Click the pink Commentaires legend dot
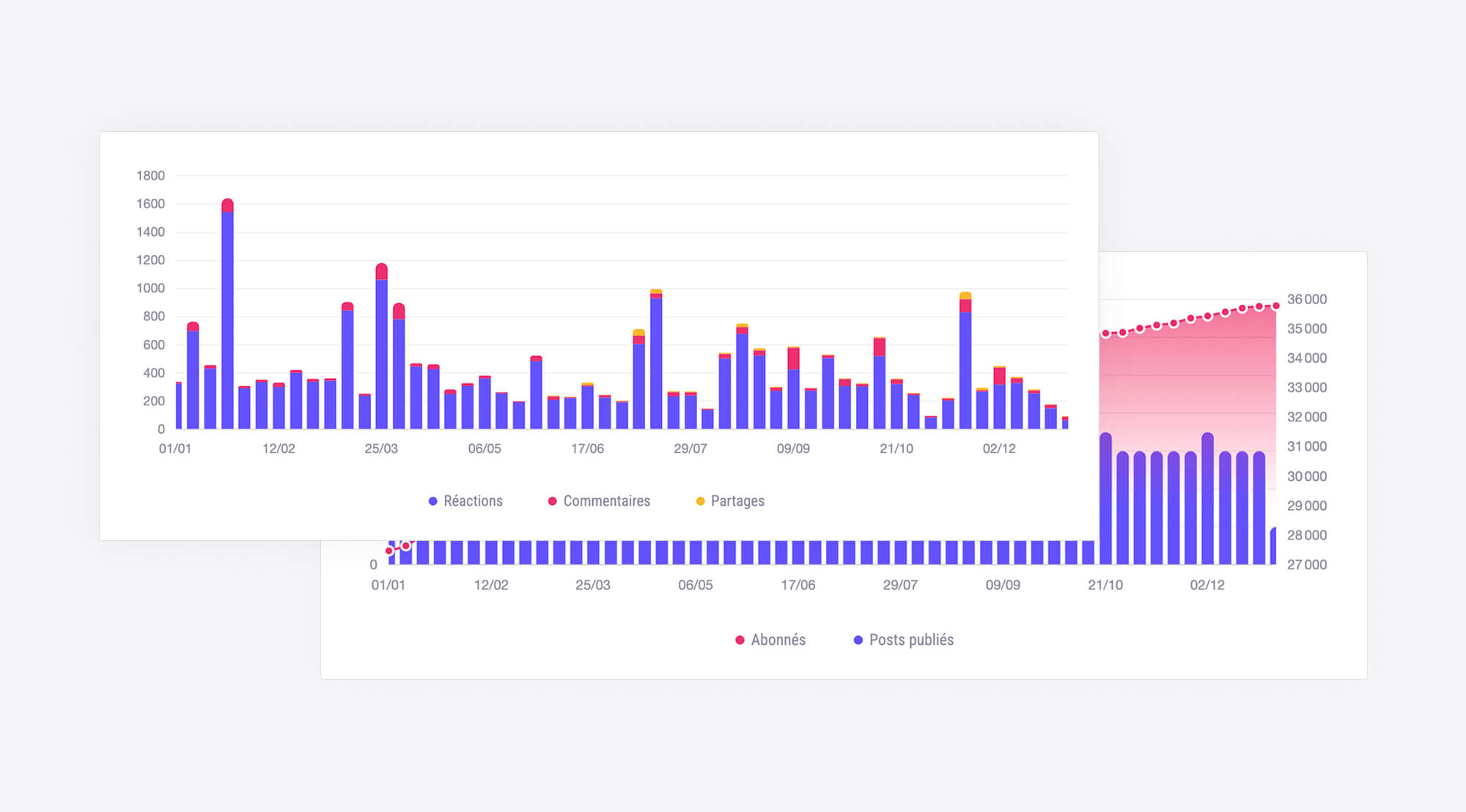The image size is (1466, 812). tap(551, 501)
